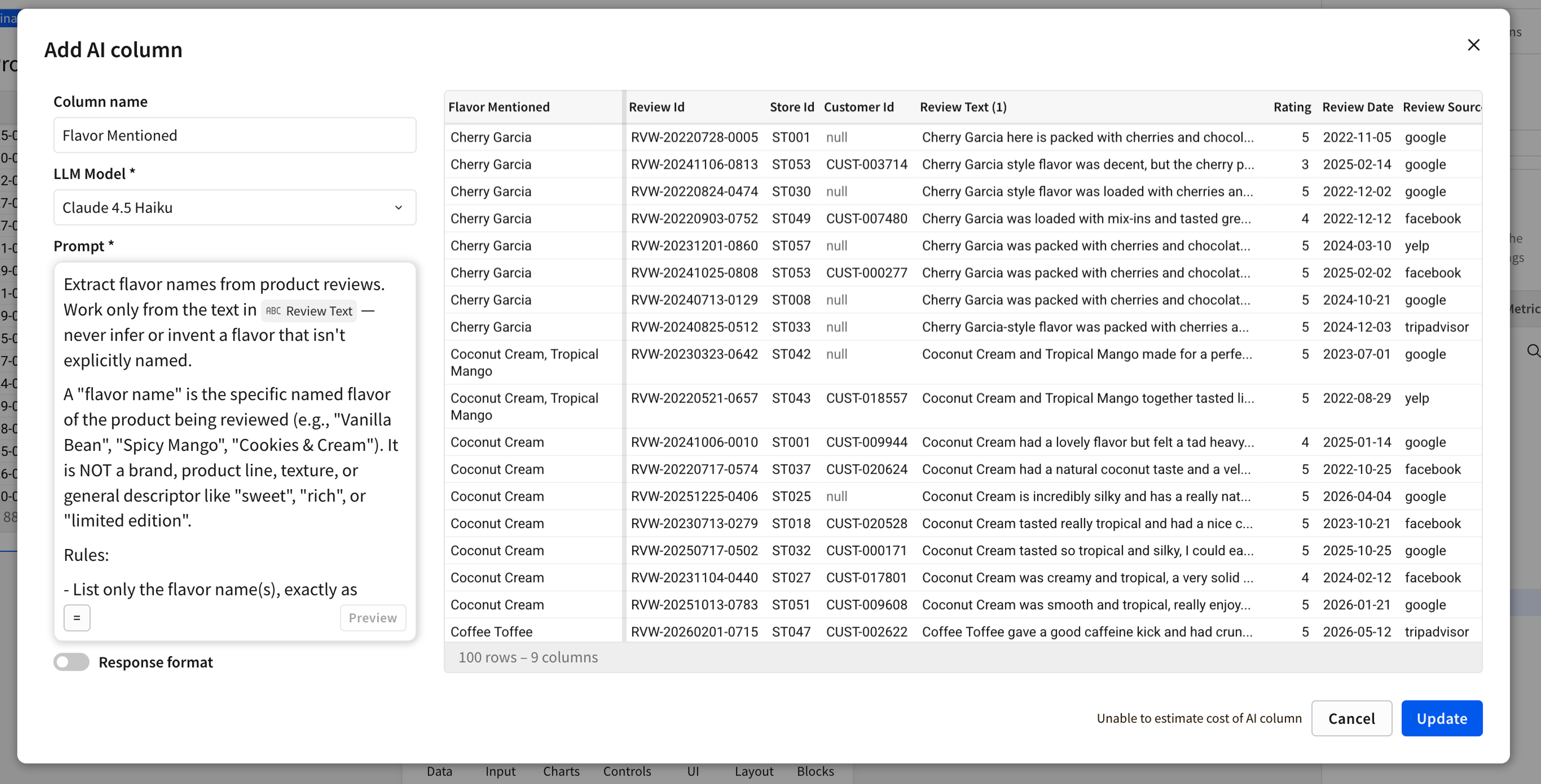Click the Update button
Viewport: 1541px width, 784px height.
tap(1442, 718)
